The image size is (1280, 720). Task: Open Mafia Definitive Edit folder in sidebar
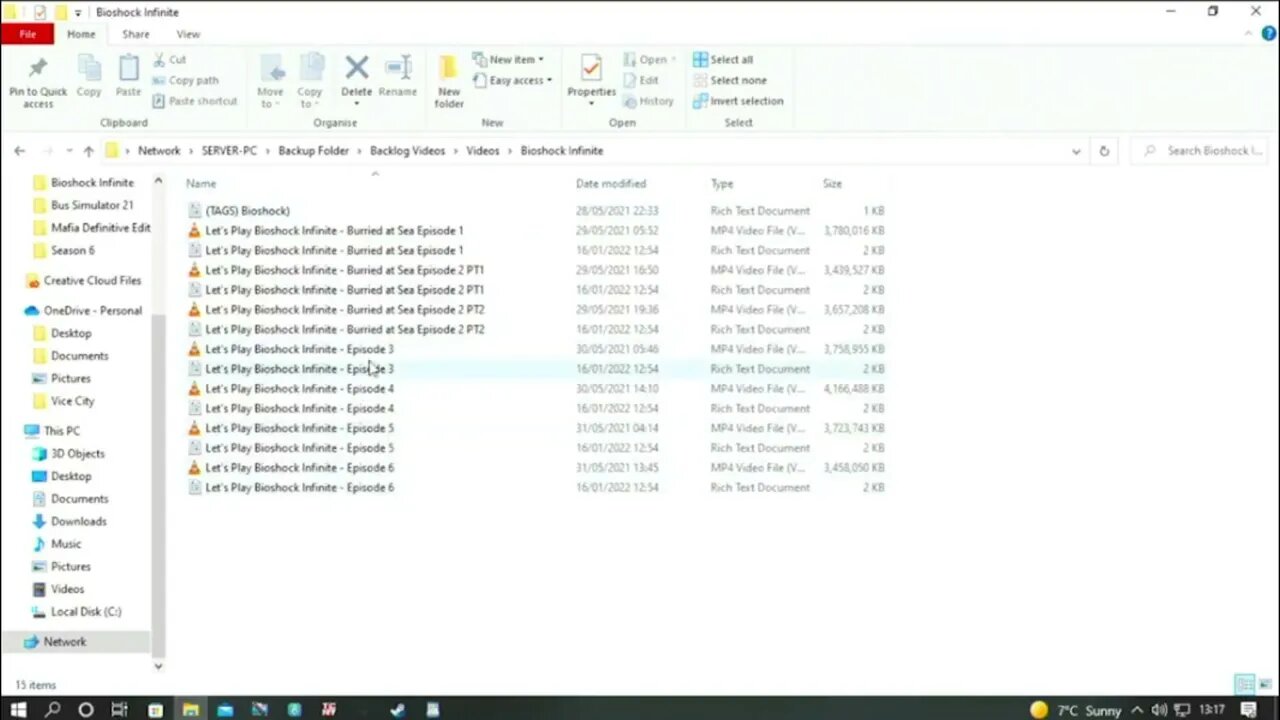coord(100,228)
